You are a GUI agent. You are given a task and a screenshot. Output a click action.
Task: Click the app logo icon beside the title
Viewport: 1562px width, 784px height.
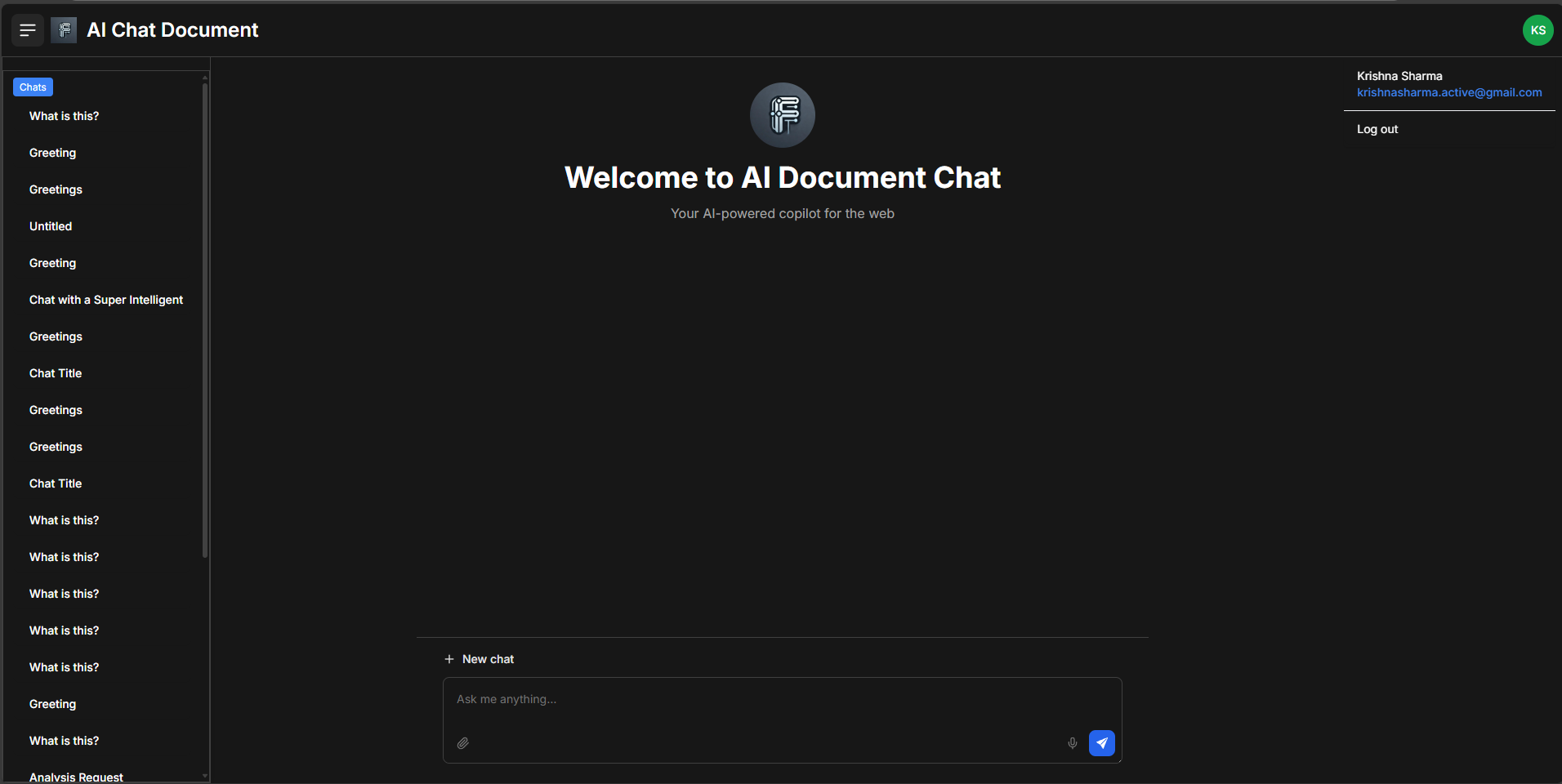pyautogui.click(x=64, y=30)
